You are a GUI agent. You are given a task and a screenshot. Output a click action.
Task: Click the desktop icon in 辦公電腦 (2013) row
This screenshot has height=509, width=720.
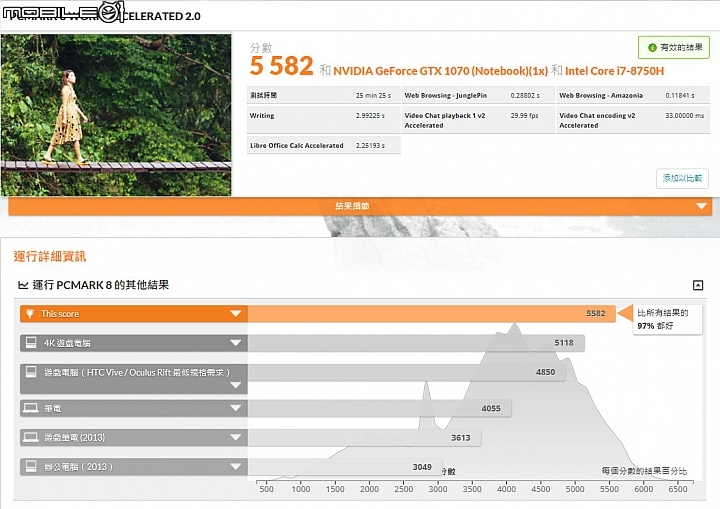[x=31, y=466]
